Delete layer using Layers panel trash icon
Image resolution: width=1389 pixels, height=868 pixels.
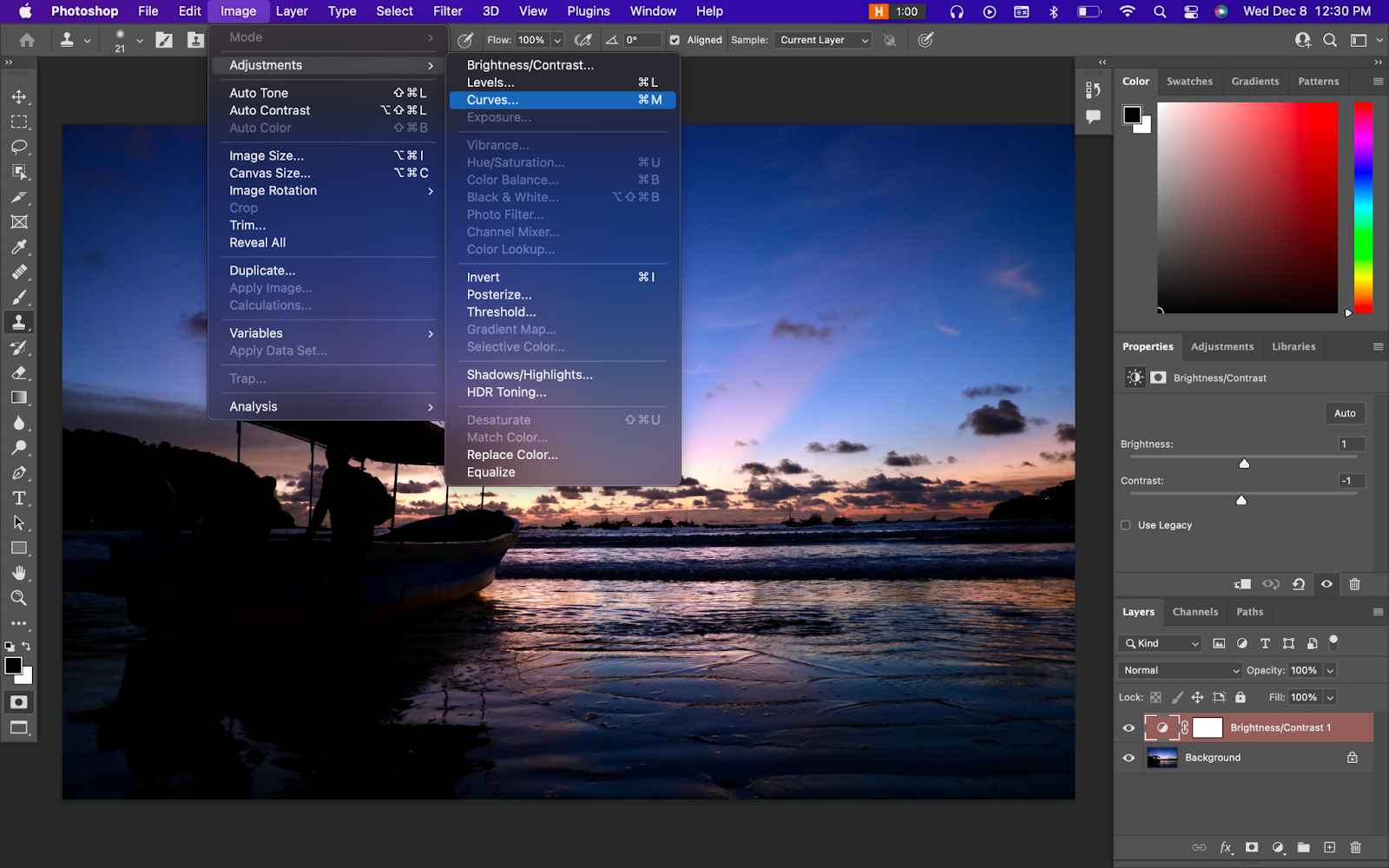coord(1355,847)
